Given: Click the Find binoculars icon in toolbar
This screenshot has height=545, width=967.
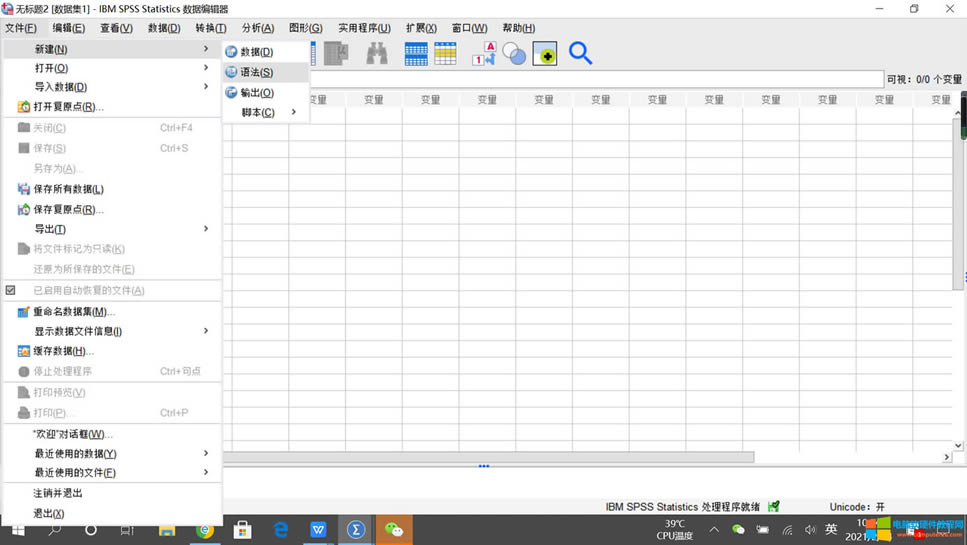Looking at the screenshot, I should [x=376, y=53].
